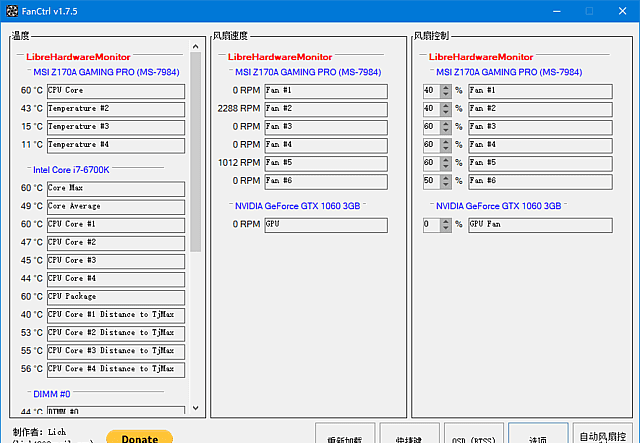The height and width of the screenshot is (443, 640).
Task: Edit the CPU Package name field
Action: tap(116, 297)
